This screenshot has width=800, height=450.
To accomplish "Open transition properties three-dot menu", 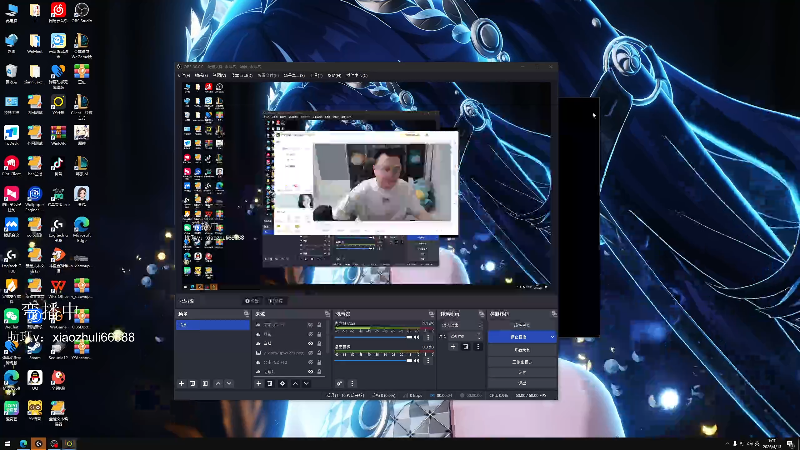I will point(478,346).
